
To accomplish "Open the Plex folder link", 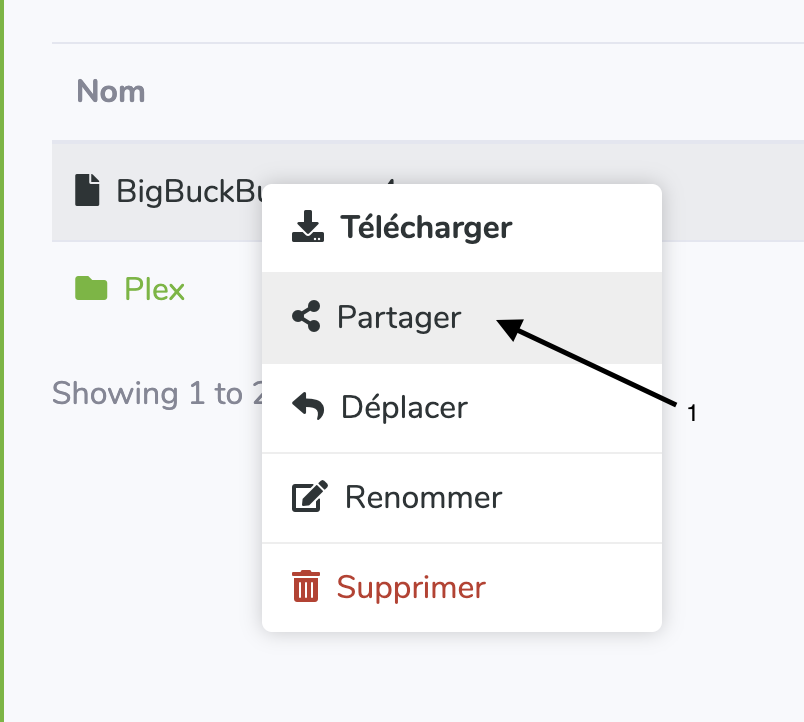I will coord(154,289).
